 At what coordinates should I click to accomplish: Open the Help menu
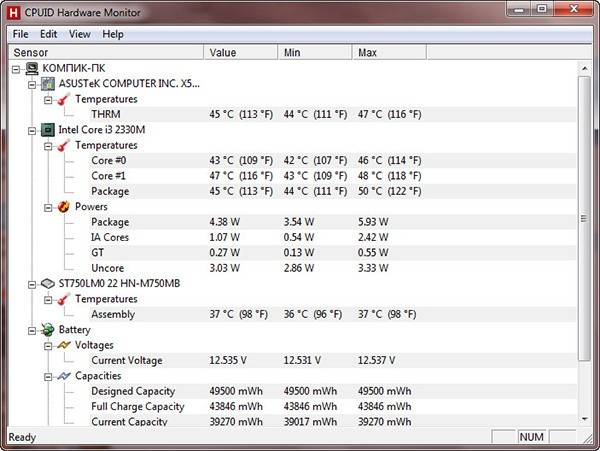tap(113, 34)
